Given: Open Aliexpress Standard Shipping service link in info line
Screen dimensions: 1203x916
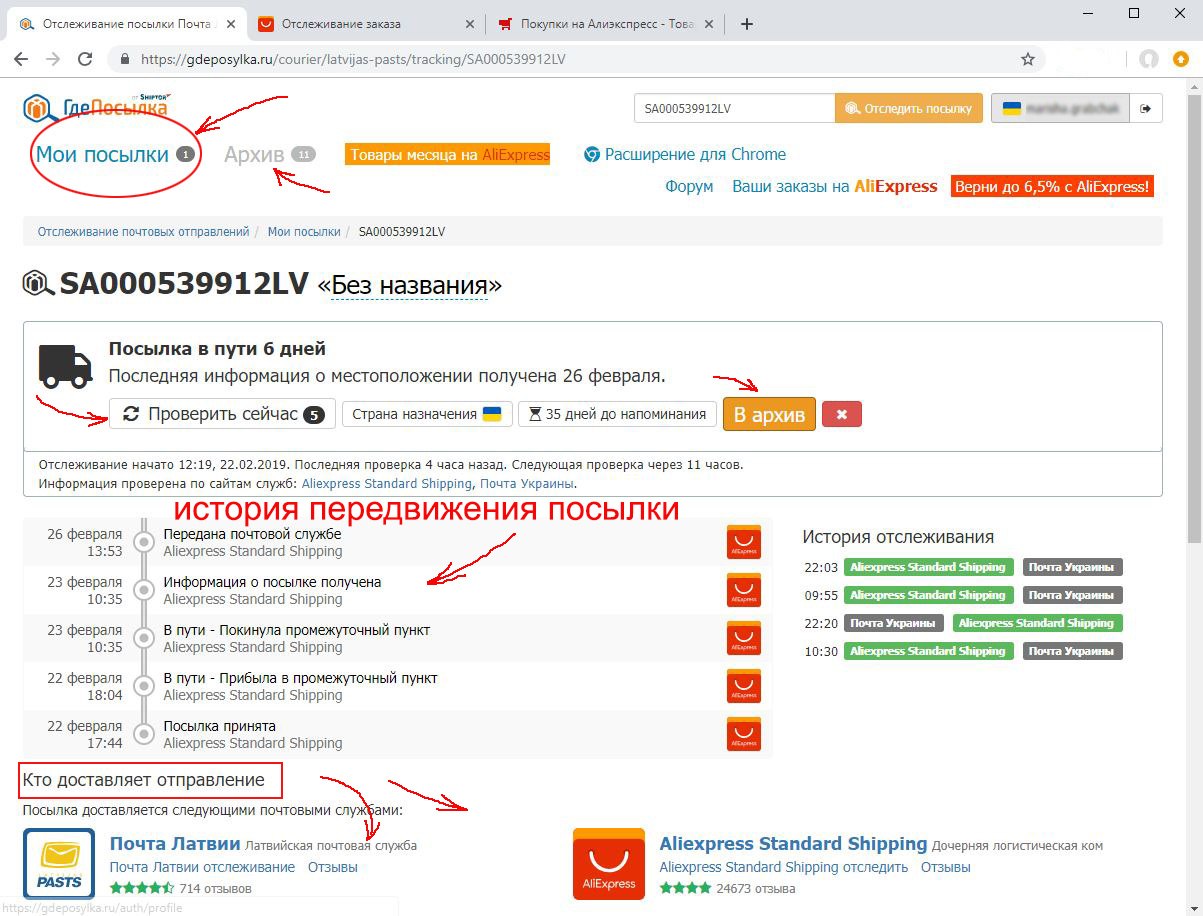Looking at the screenshot, I should click(x=387, y=484).
